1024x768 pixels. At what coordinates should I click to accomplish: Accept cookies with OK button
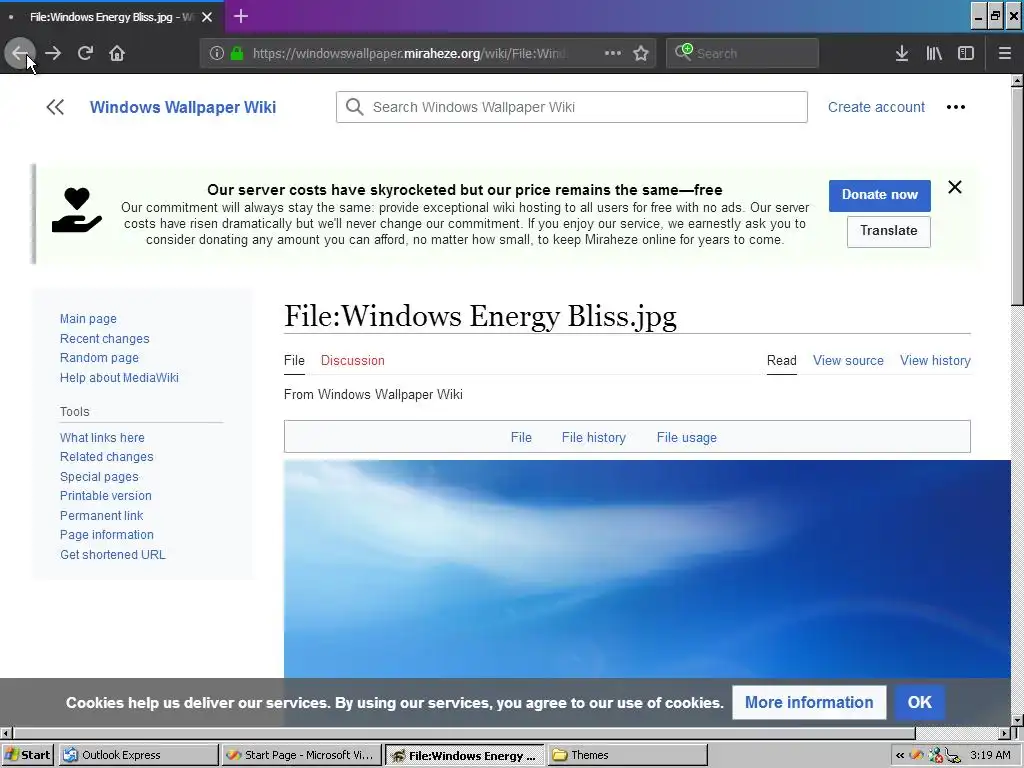tap(919, 703)
